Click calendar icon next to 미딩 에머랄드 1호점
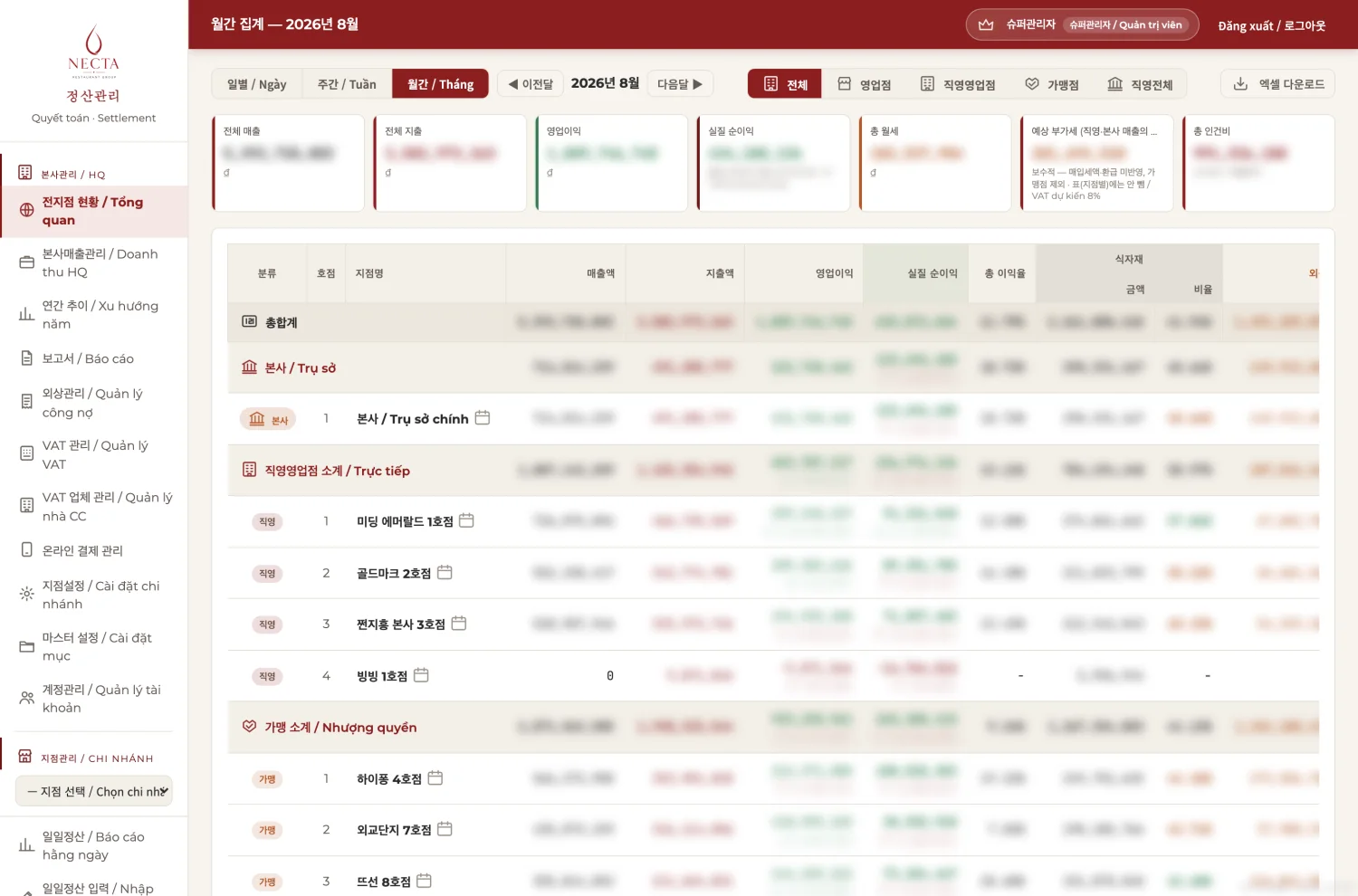The height and width of the screenshot is (896, 1358). [466, 520]
